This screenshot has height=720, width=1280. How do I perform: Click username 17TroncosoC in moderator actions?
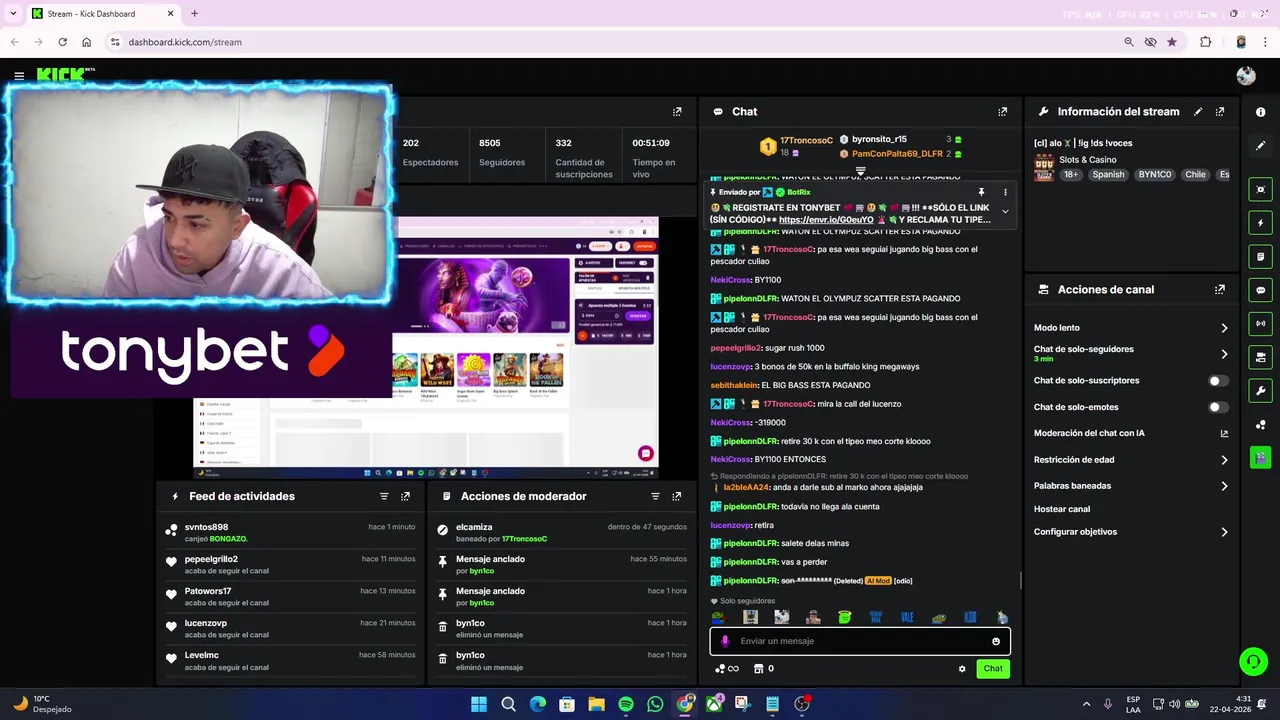click(524, 539)
